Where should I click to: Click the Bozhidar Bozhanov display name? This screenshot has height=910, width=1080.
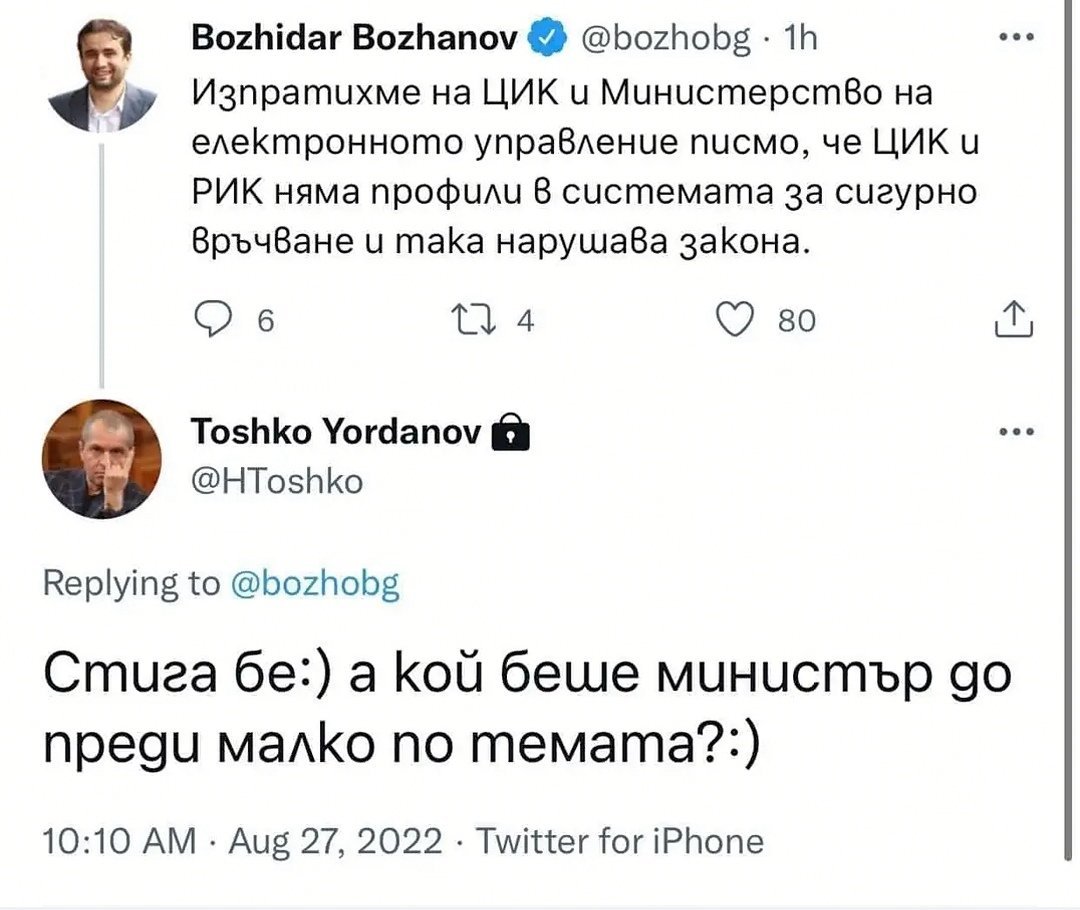pyautogui.click(x=353, y=40)
